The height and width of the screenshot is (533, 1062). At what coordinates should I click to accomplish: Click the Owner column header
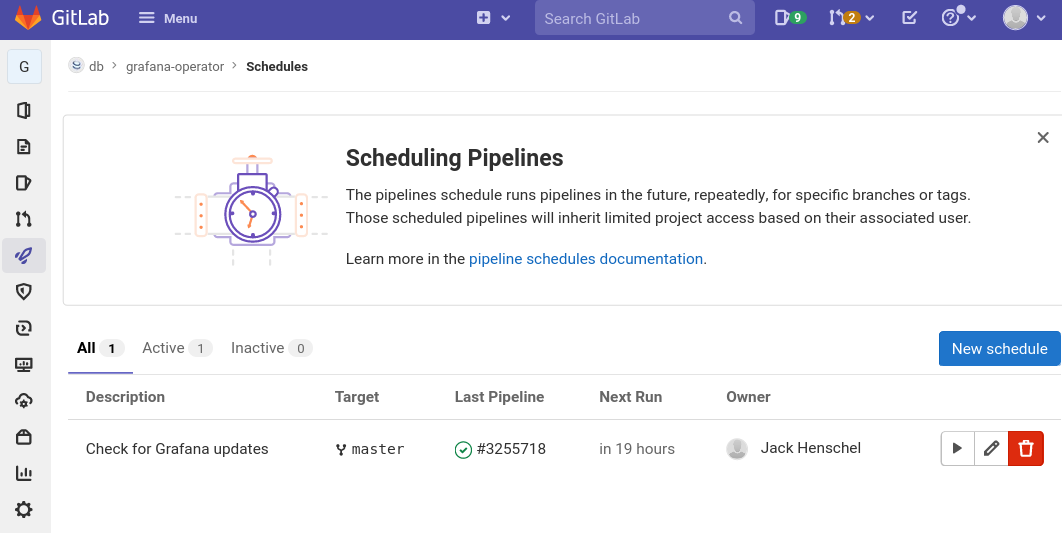(x=748, y=397)
